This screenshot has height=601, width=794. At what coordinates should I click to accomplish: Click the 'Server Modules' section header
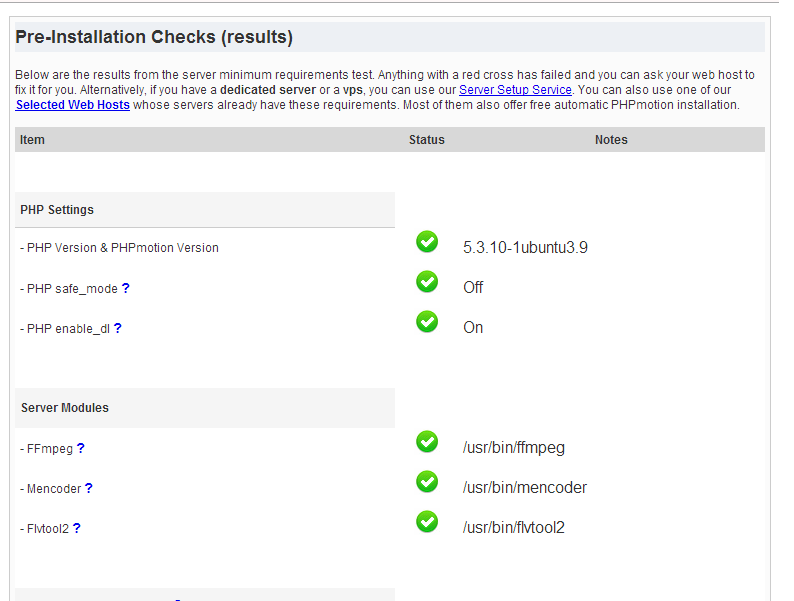(65, 408)
